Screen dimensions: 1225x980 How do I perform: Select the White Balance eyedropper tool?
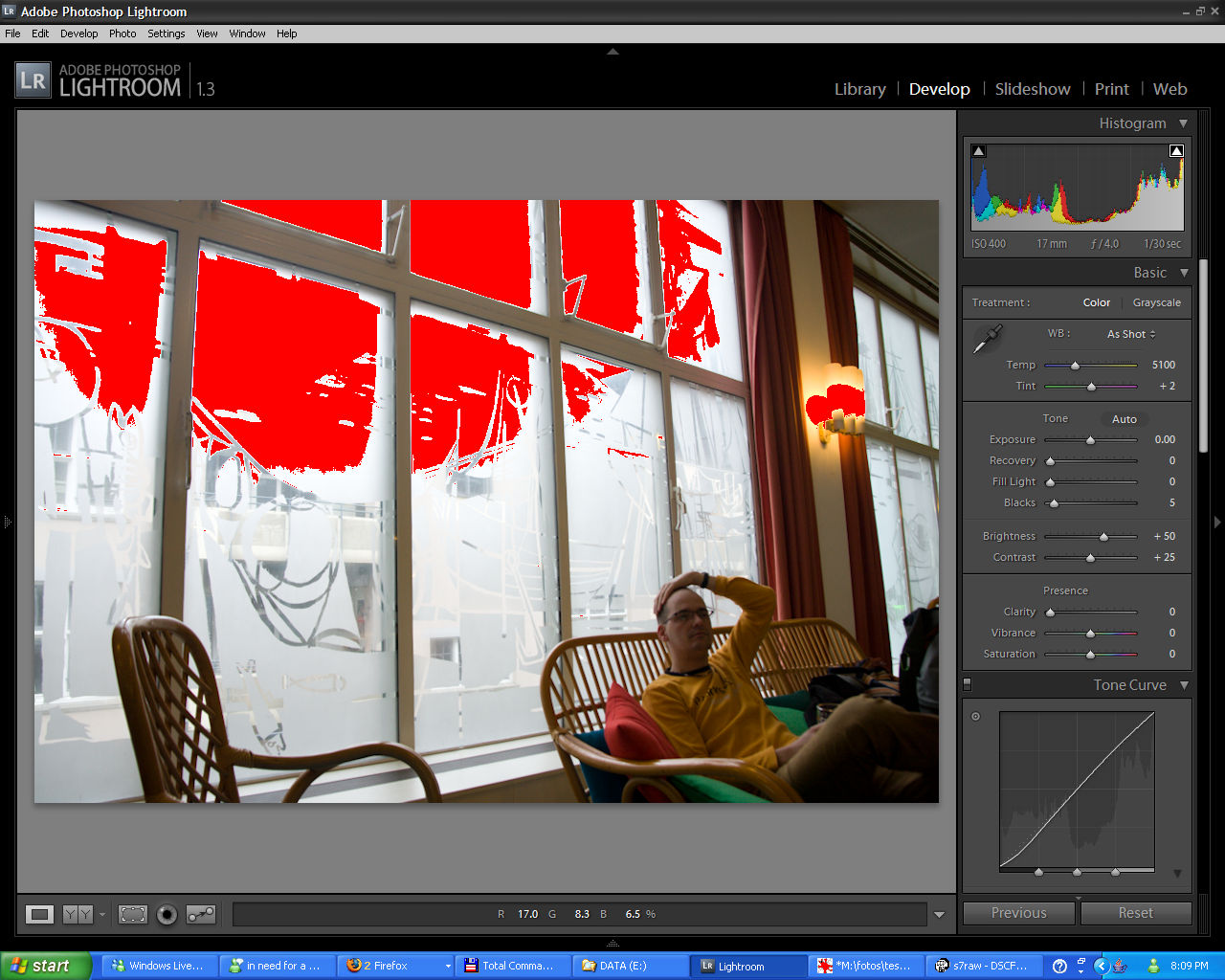pos(988,339)
